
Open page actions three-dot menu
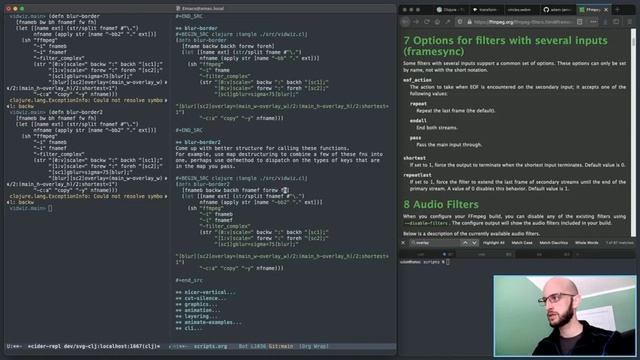click(x=593, y=22)
